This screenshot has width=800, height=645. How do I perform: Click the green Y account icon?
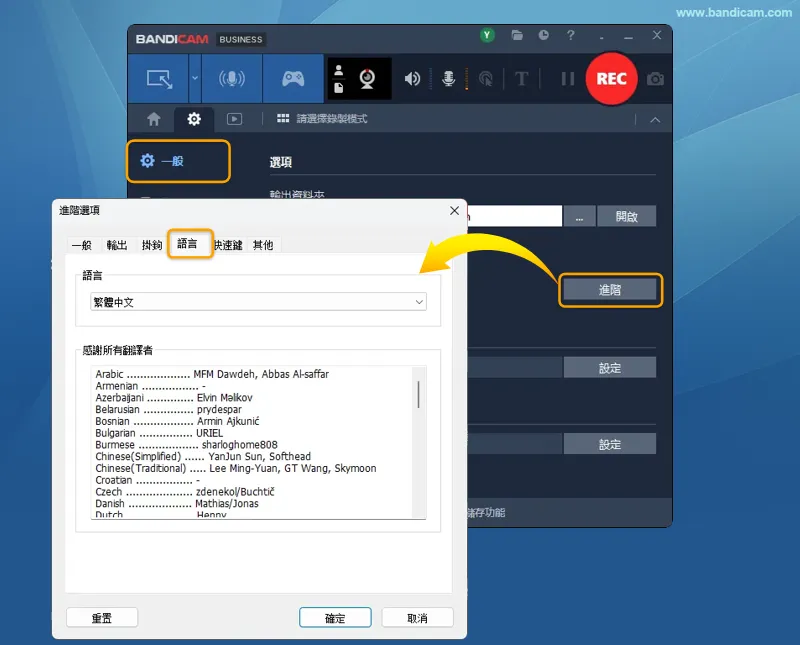pos(487,35)
